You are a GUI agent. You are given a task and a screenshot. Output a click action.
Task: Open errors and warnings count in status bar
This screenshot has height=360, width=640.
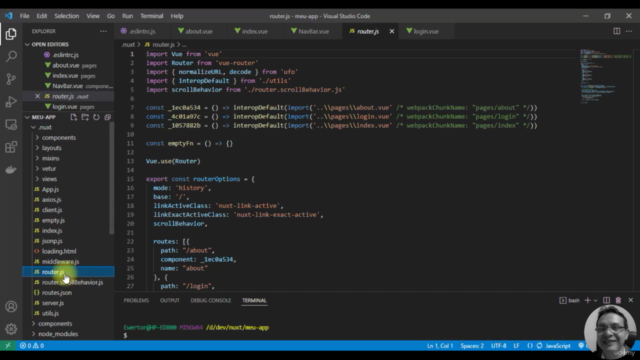point(32,346)
